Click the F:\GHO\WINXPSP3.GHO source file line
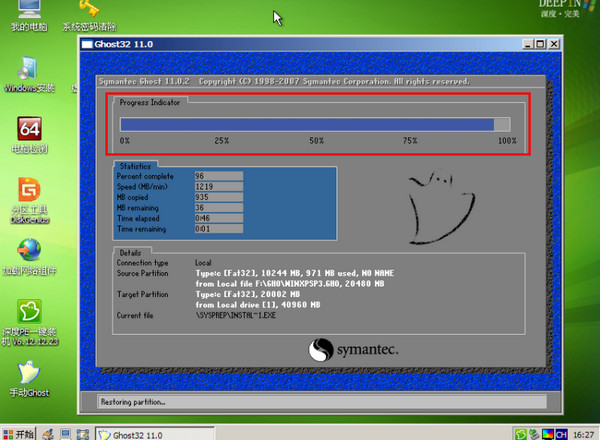 [x=290, y=284]
